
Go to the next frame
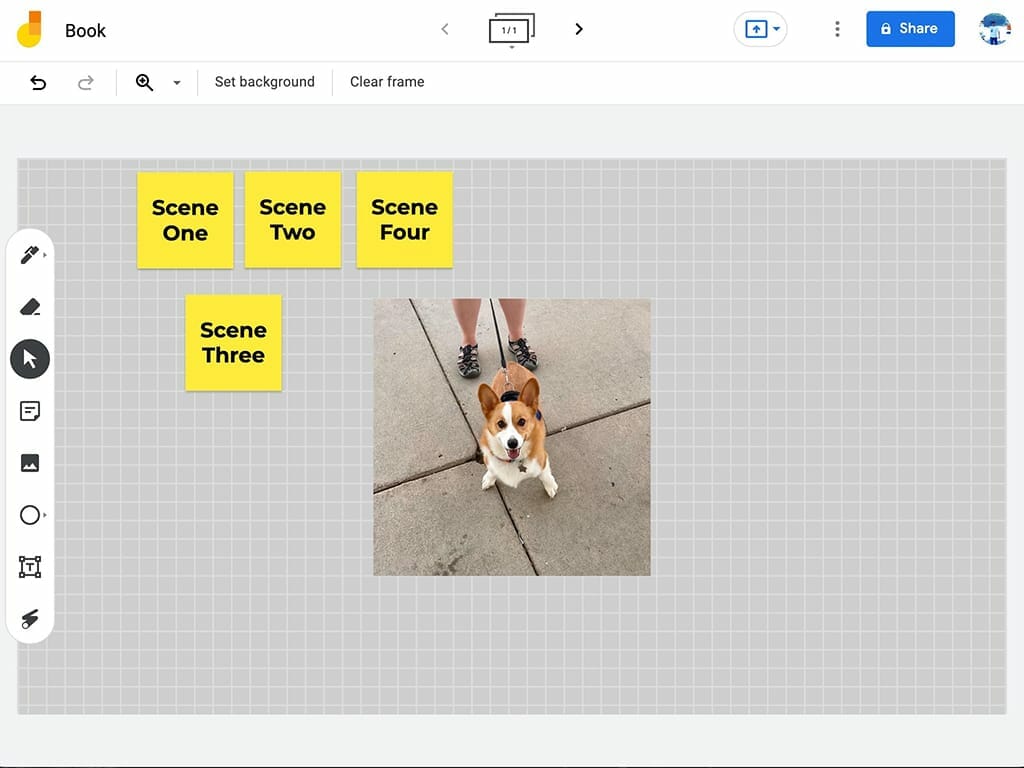579,29
